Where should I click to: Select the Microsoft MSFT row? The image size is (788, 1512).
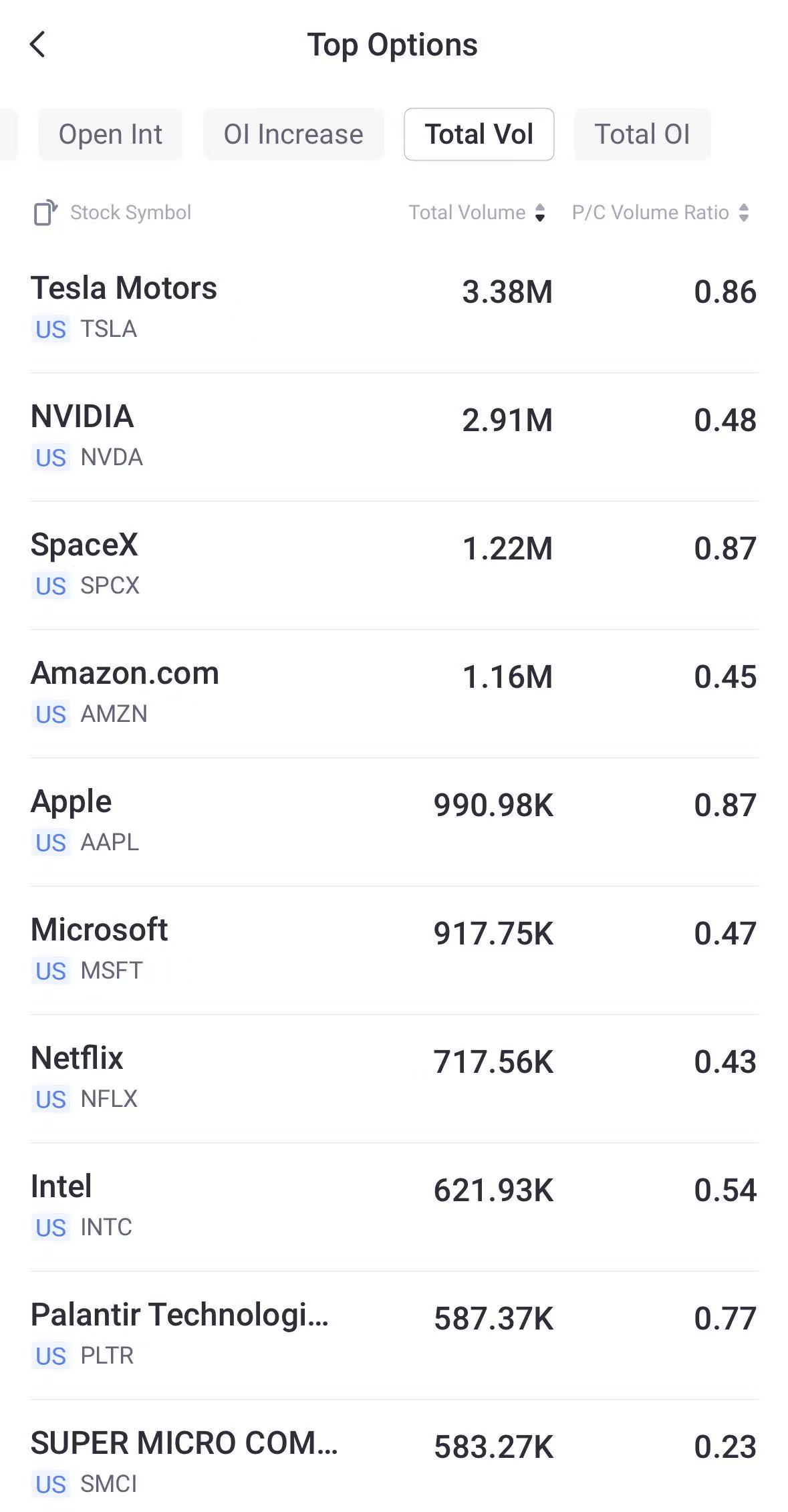point(394,951)
